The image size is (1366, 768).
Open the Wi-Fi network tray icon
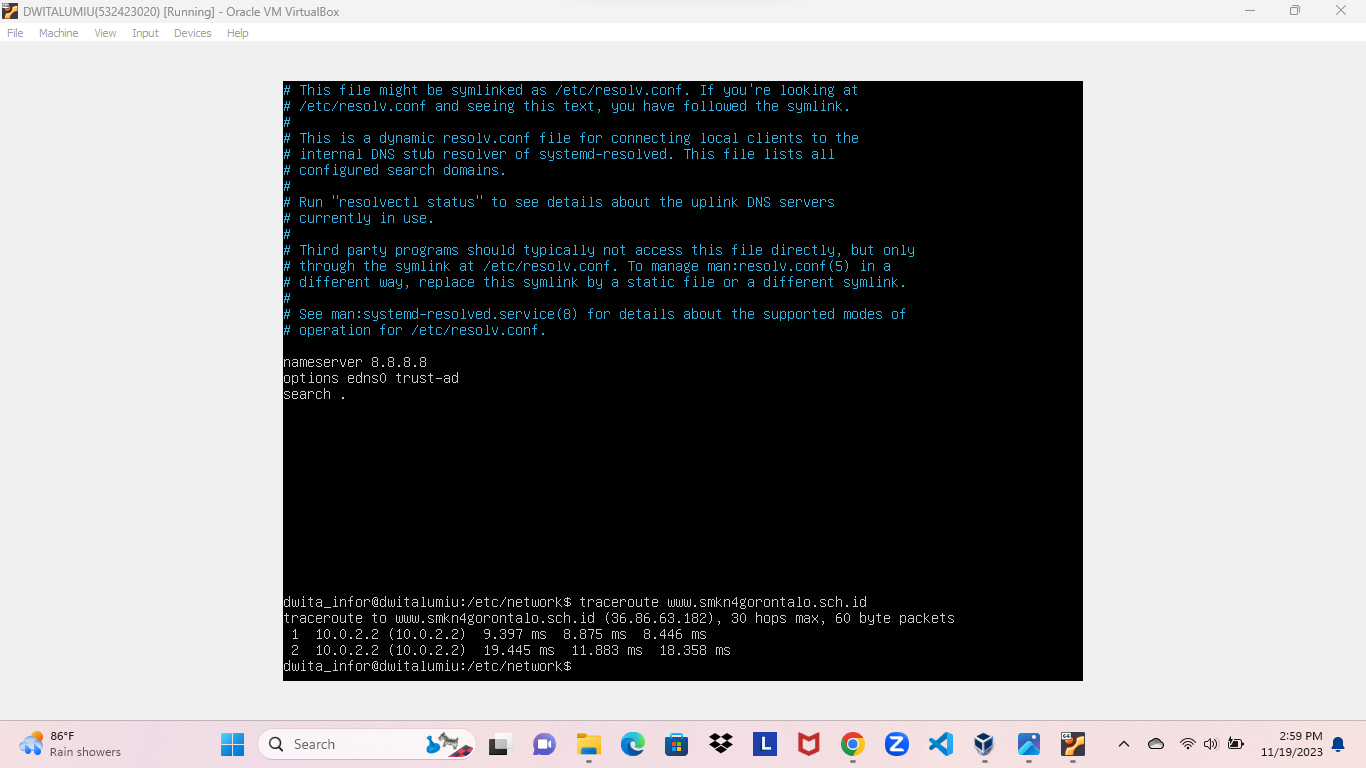1187,744
